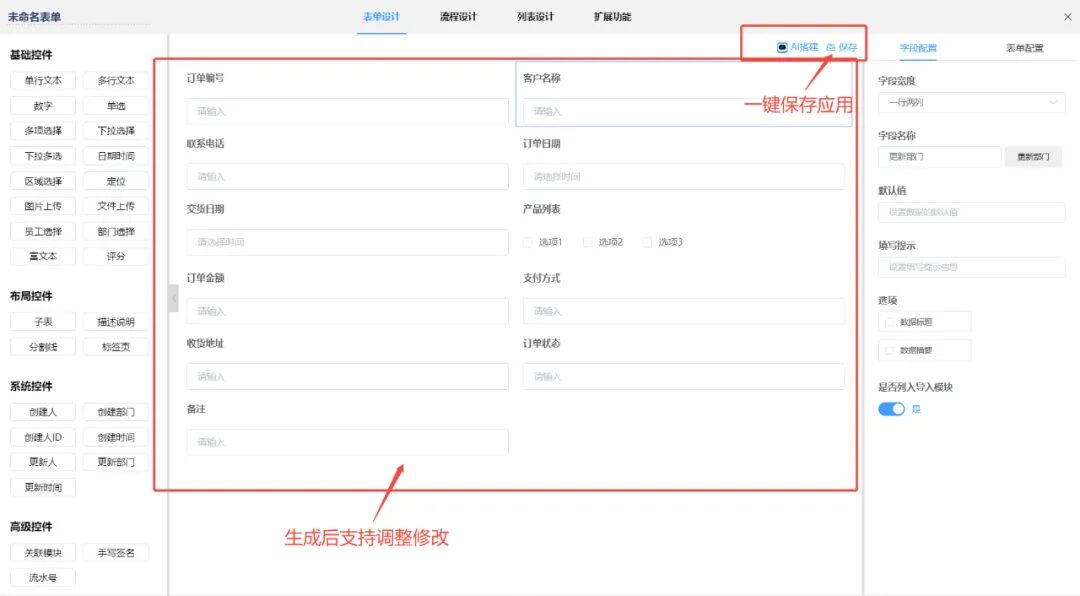Viewport: 1080px width, 596px height.
Task: Check the 选项1 checkbox
Action: pos(528,243)
